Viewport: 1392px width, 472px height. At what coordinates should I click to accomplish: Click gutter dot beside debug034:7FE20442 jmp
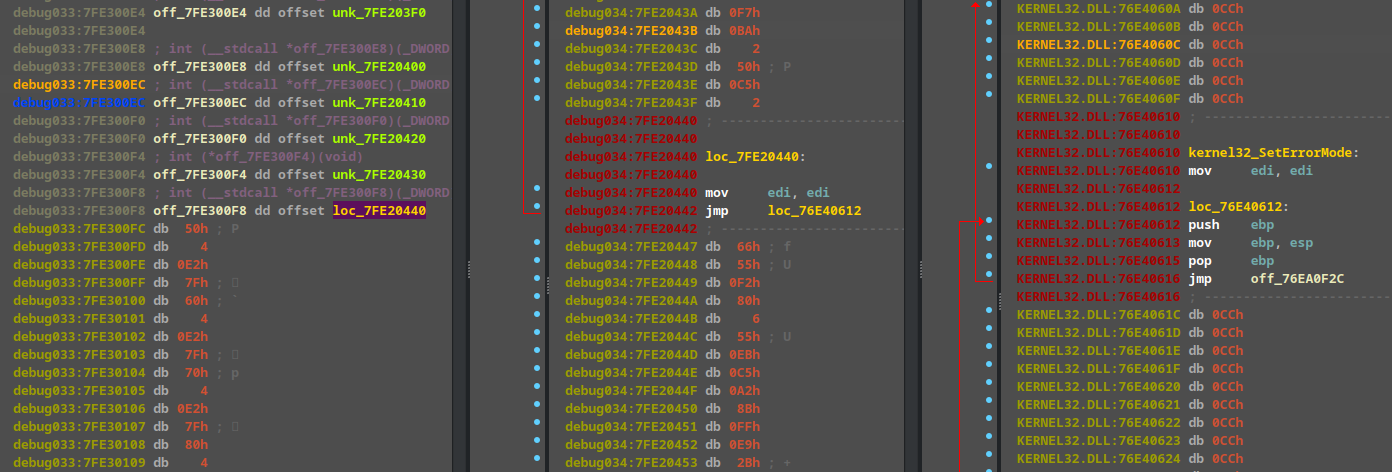[x=537, y=207]
